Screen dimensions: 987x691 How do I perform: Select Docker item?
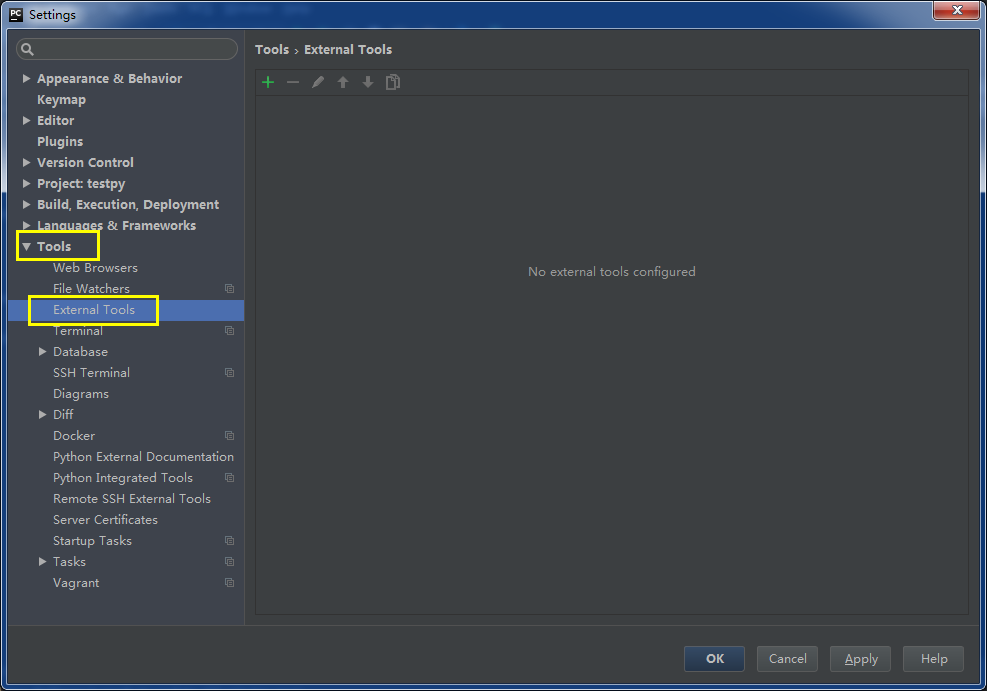[x=74, y=436]
